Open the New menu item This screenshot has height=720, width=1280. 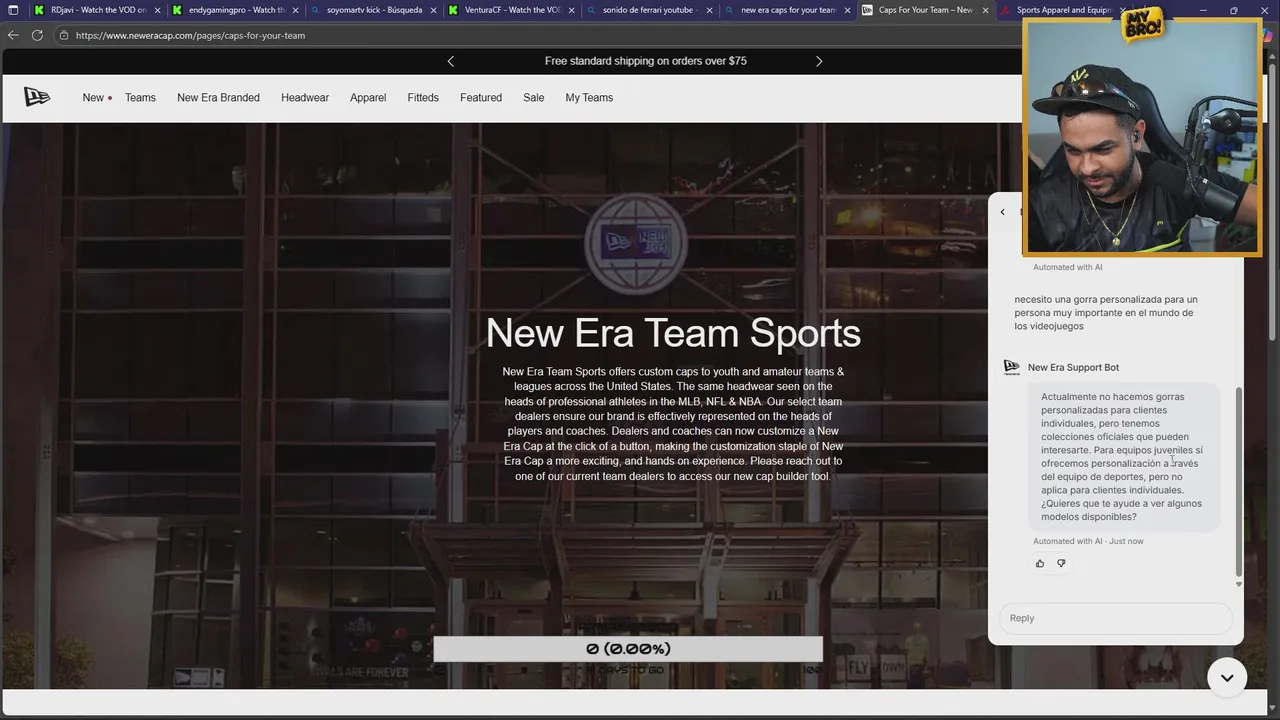click(x=93, y=98)
